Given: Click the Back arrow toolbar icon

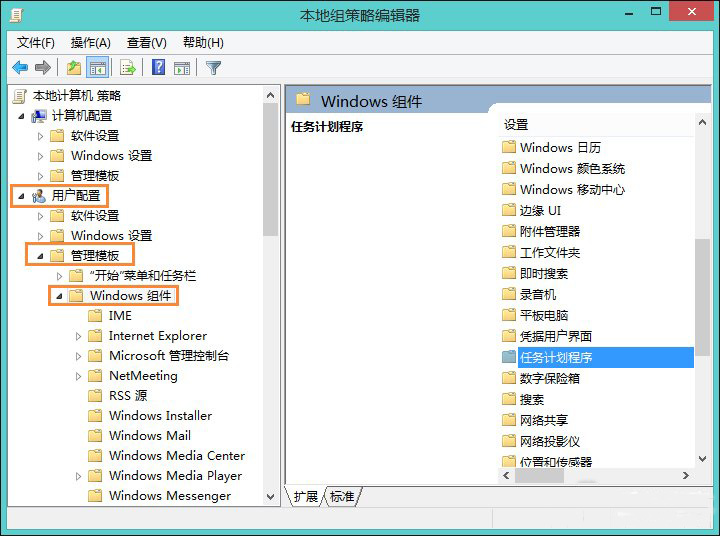Looking at the screenshot, I should (20, 68).
